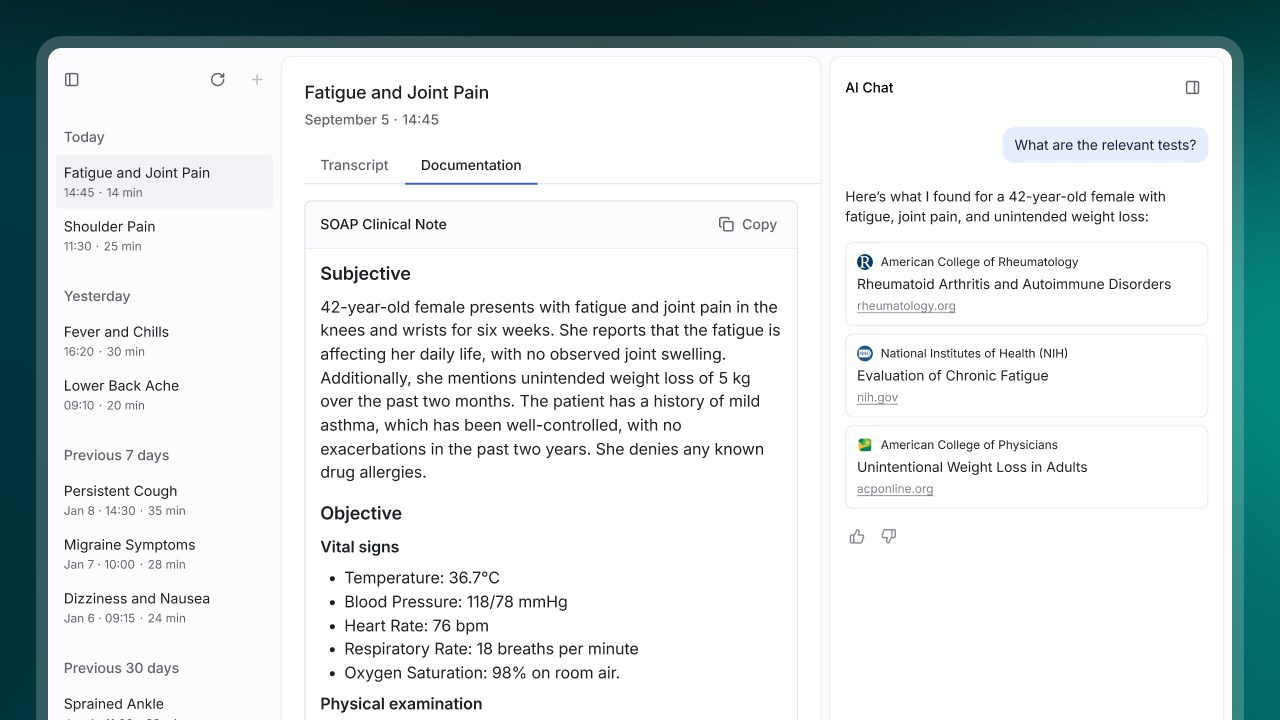The height and width of the screenshot is (720, 1280).
Task: Open the American College of Rheumatology logo
Action: (865, 262)
